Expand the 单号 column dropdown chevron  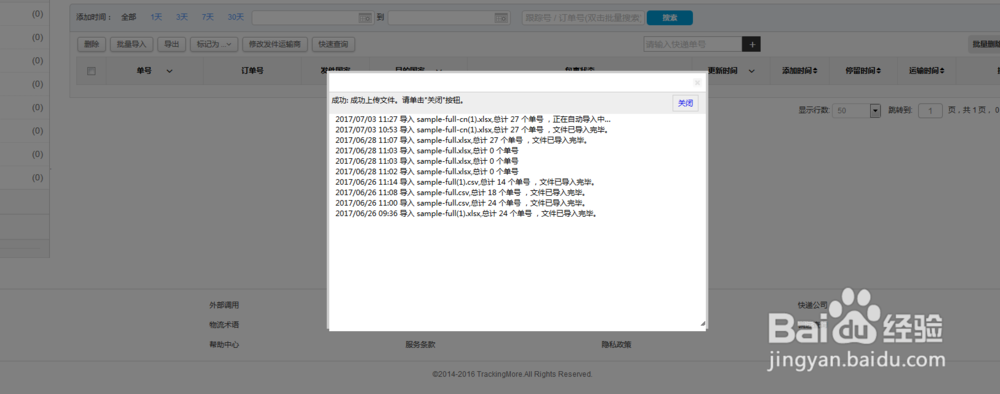click(169, 71)
